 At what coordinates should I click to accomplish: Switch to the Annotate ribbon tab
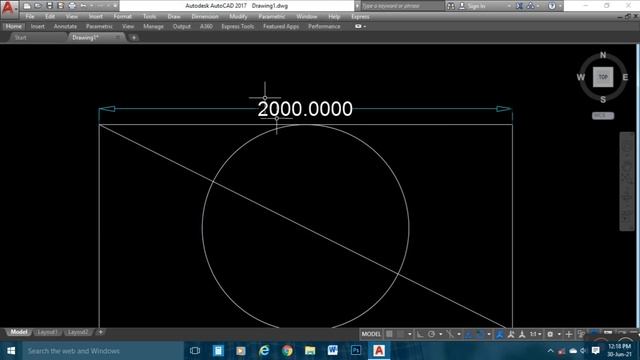[65, 27]
